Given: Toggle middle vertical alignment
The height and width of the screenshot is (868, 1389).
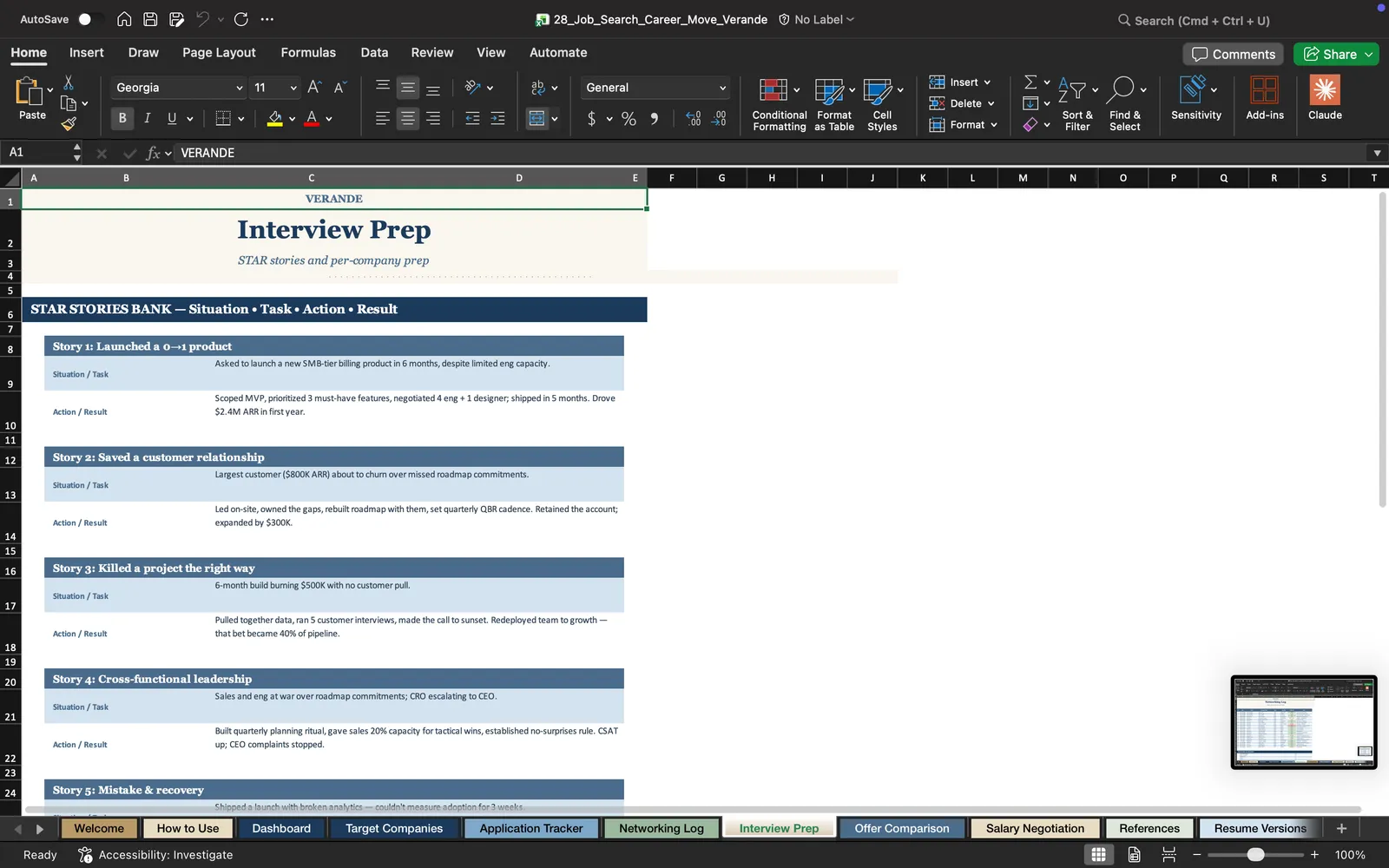Looking at the screenshot, I should [x=407, y=87].
